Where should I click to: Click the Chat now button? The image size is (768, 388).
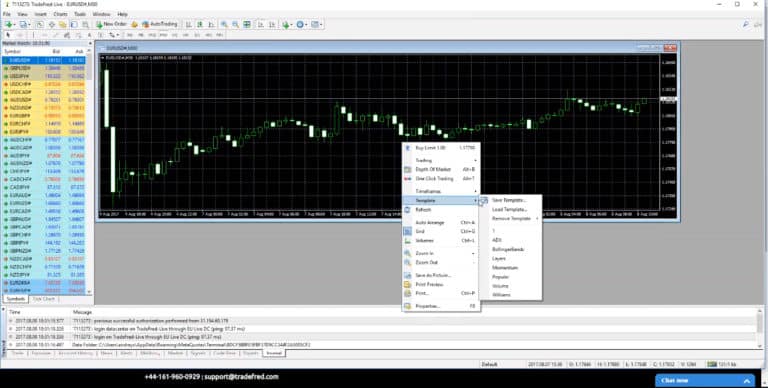click(x=705, y=381)
